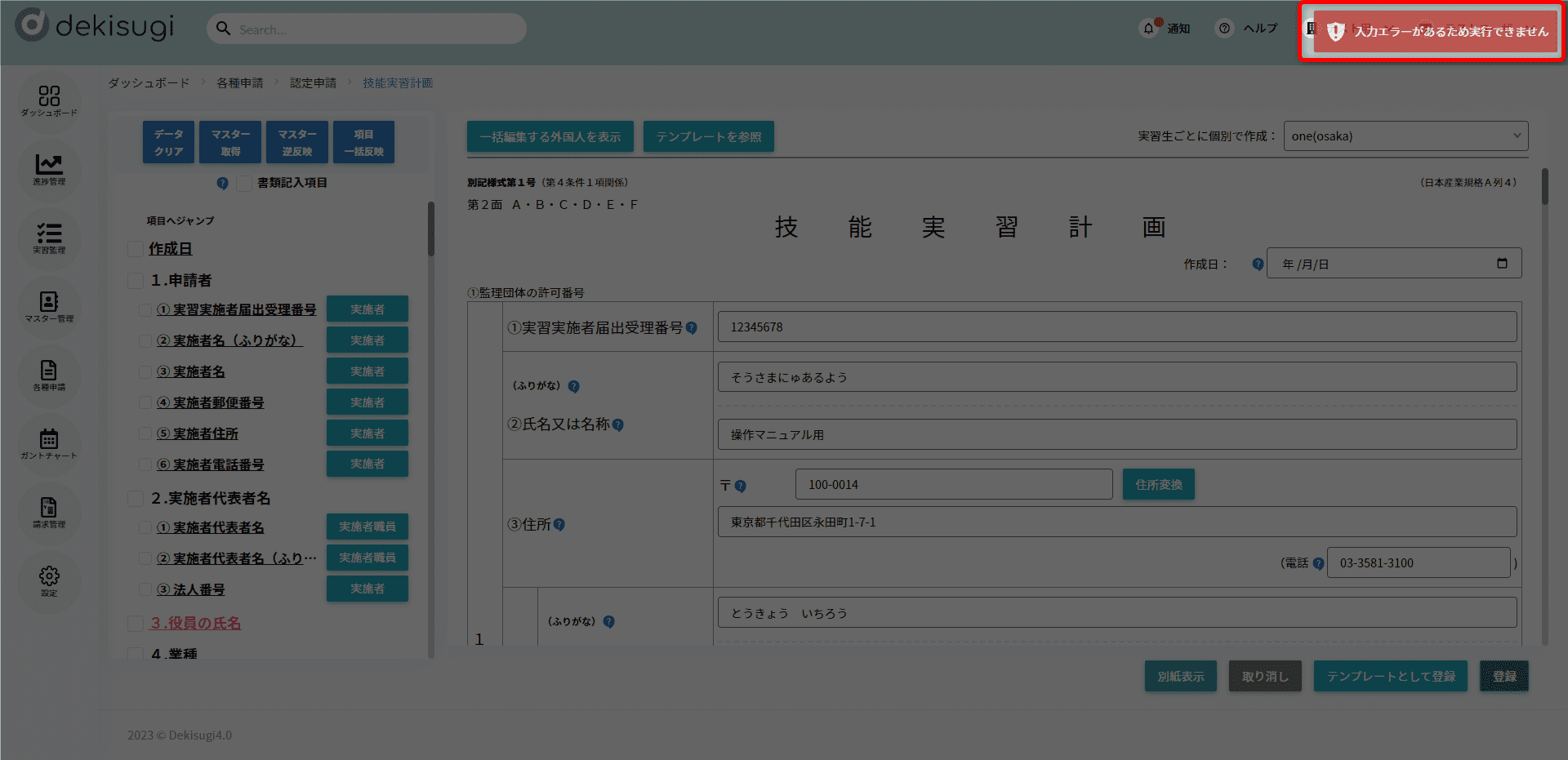Click 認定申請 in the breadcrumb
1568x760 pixels.
313,83
